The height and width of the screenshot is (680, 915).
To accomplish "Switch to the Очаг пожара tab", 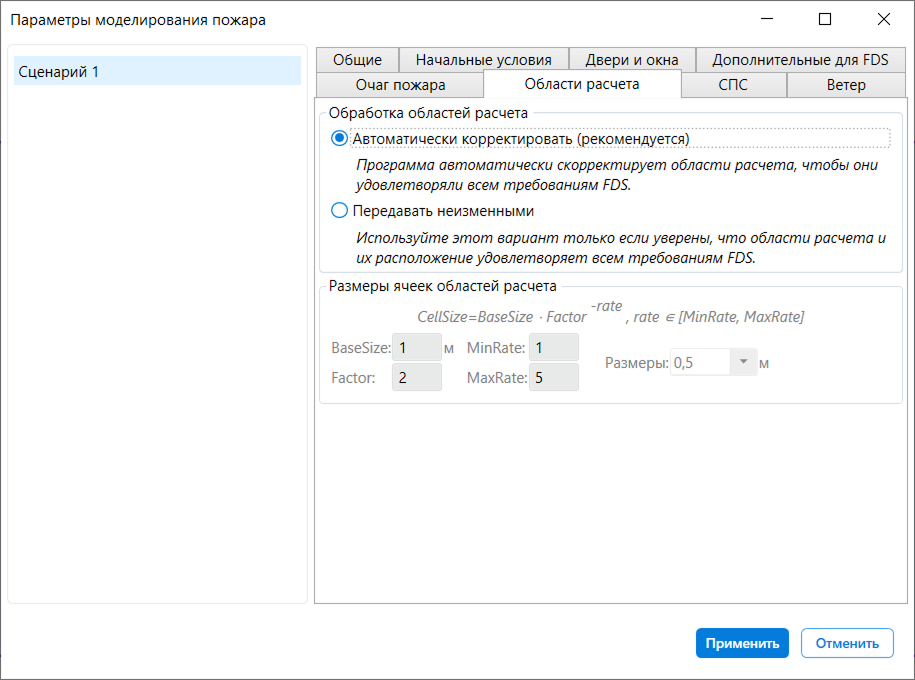I will coord(400,85).
